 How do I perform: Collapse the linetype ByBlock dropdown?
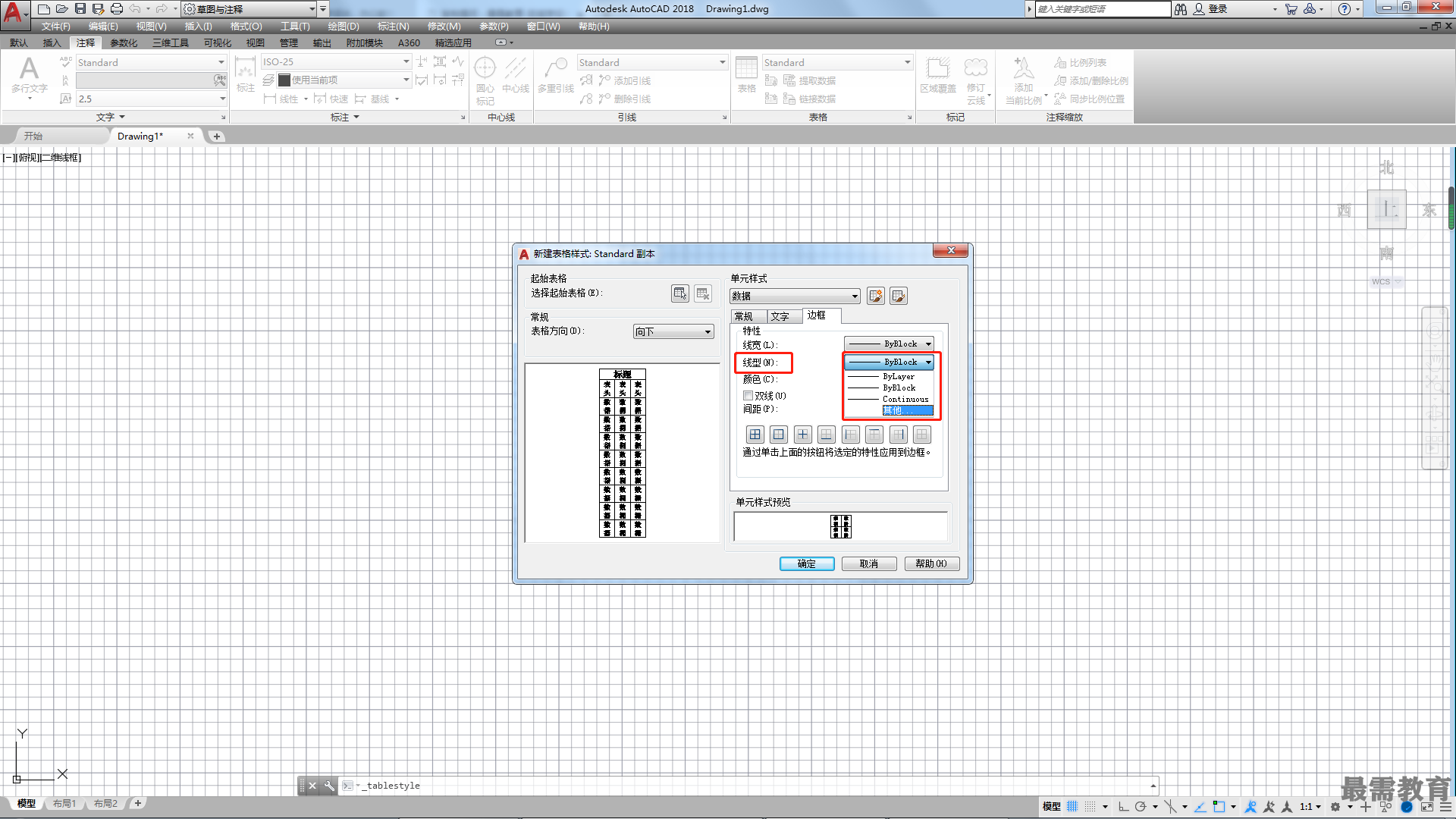pos(889,362)
